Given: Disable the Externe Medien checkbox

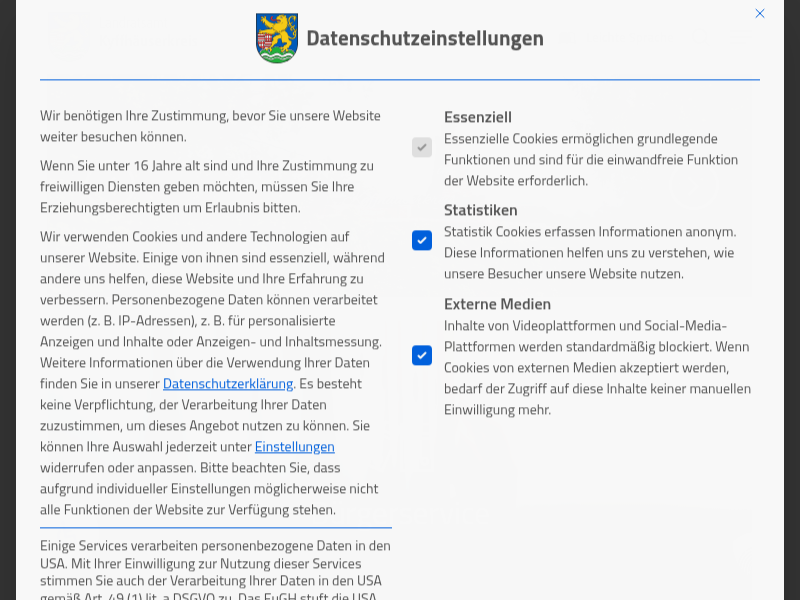Looking at the screenshot, I should (422, 355).
